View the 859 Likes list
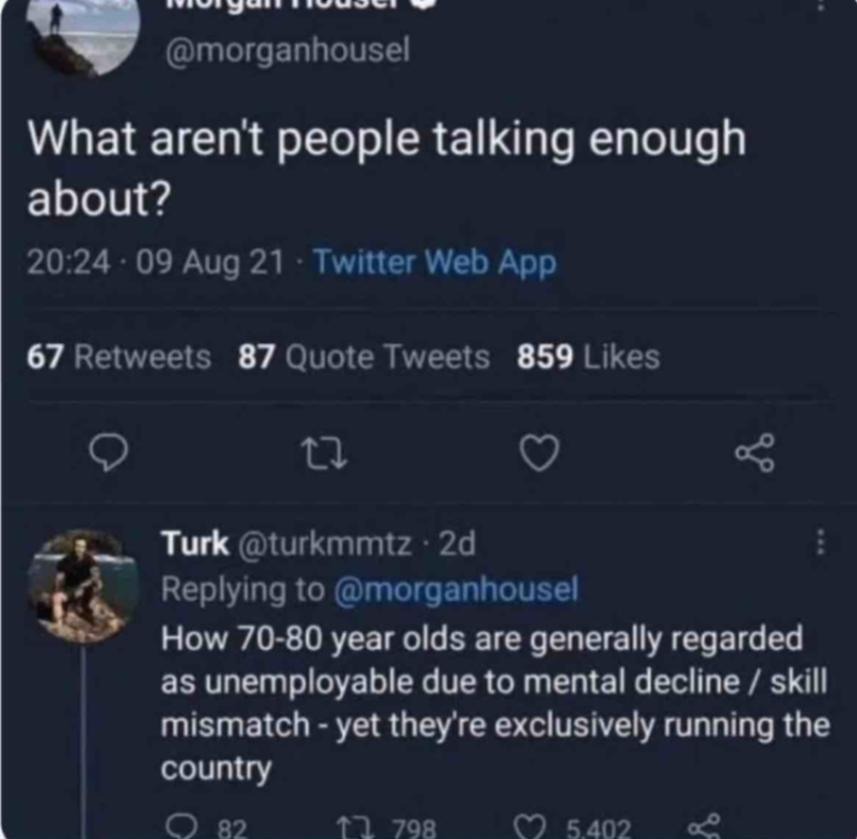Screen dimensions: 857x839 coord(588,357)
